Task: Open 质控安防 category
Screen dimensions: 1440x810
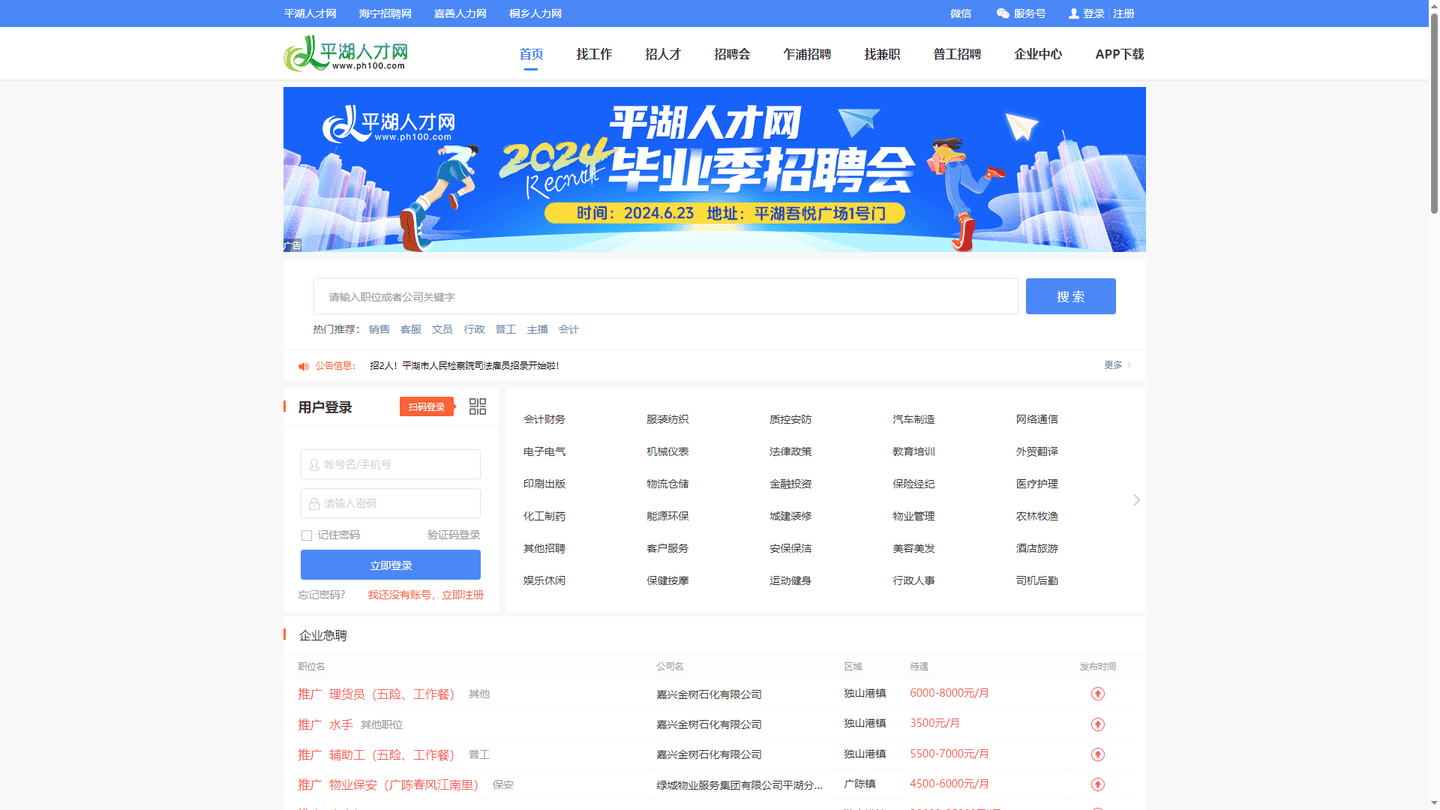Action: [x=790, y=419]
